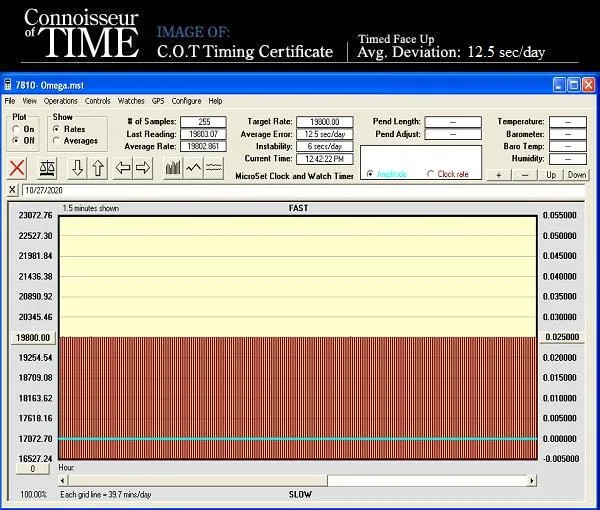Viewport: 600px width, 510px height.
Task: Click the Average Rate field
Action: pos(203,146)
